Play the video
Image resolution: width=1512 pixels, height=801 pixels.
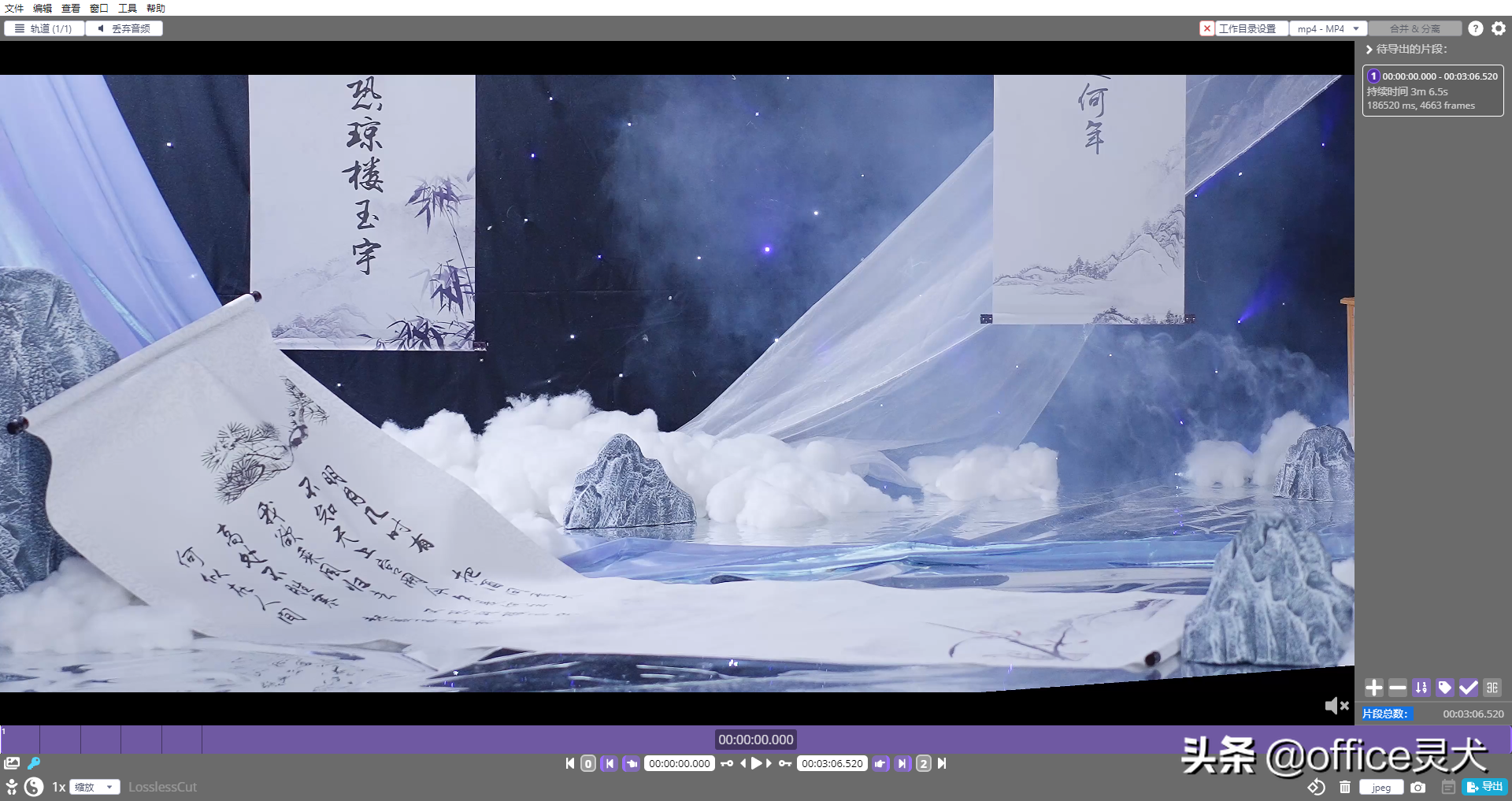click(756, 763)
